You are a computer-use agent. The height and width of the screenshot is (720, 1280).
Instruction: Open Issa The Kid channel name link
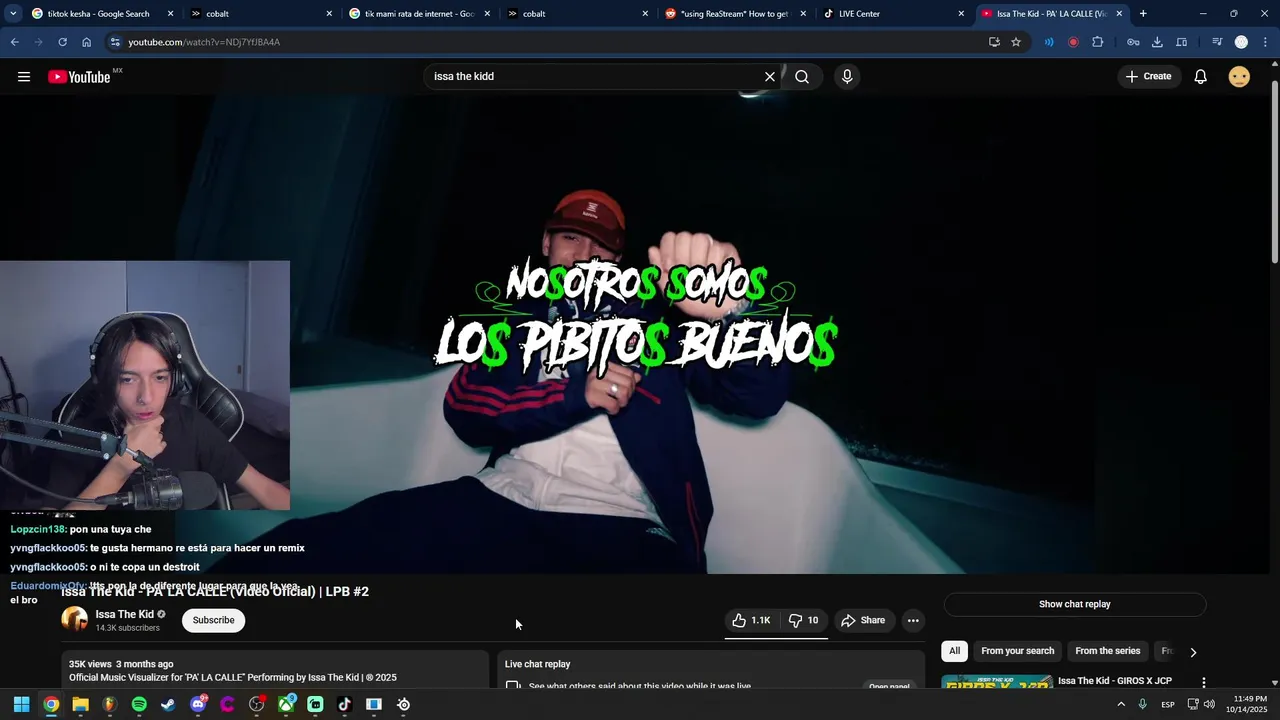[x=125, y=614]
